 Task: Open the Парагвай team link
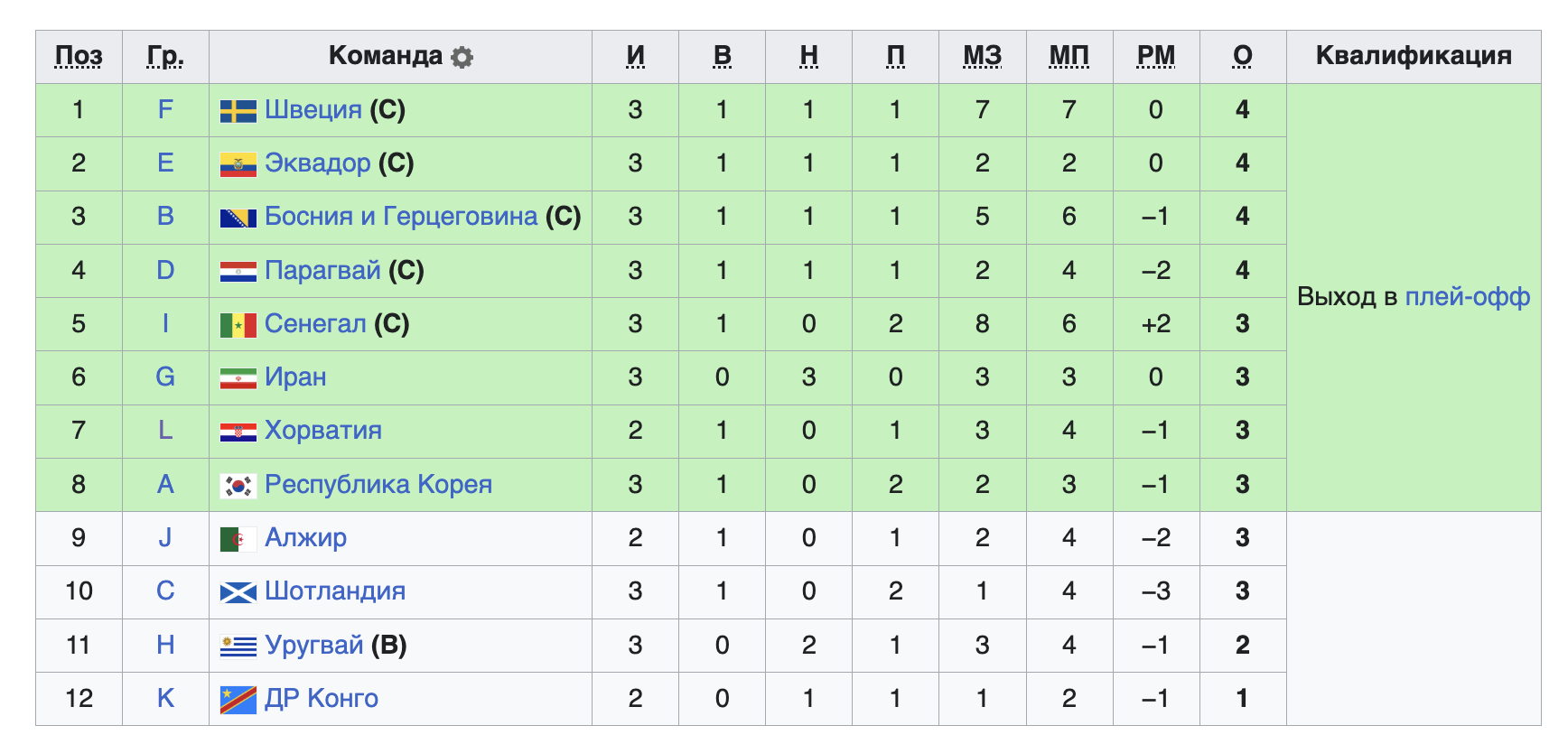click(x=322, y=270)
